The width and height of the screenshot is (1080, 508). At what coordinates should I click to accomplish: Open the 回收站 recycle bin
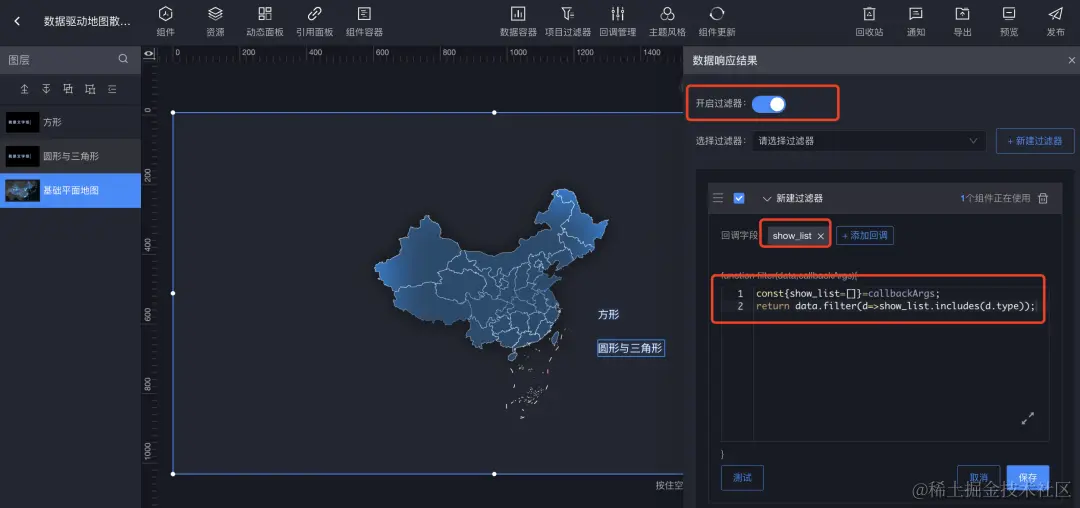pyautogui.click(x=869, y=21)
